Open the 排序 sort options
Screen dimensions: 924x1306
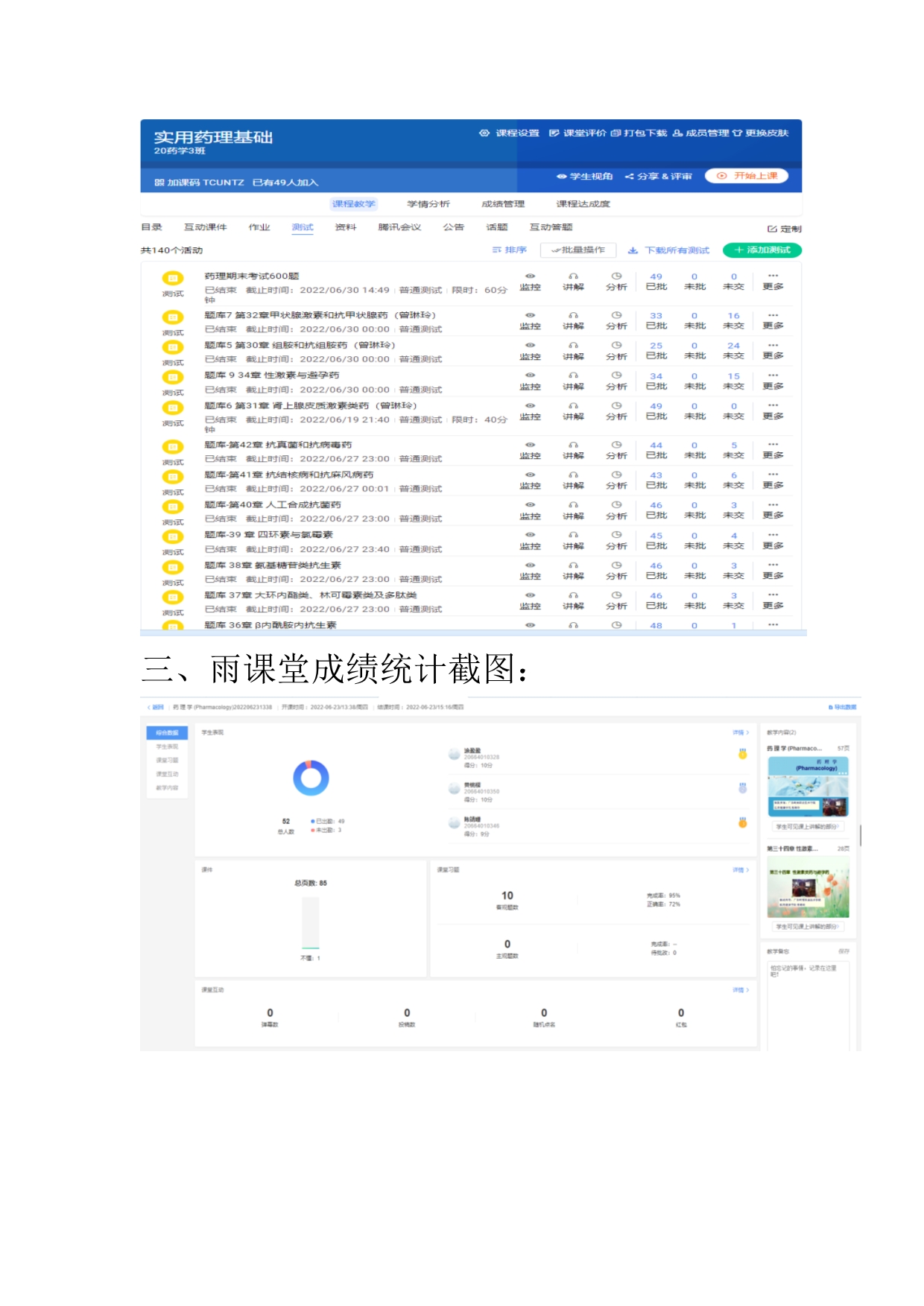(510, 250)
